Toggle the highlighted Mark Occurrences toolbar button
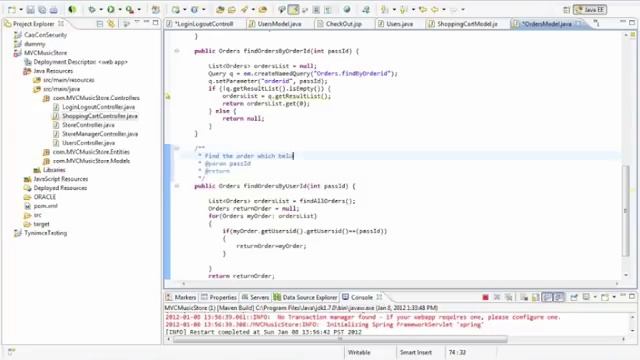640x360 pixels. pyautogui.click(x=293, y=9)
